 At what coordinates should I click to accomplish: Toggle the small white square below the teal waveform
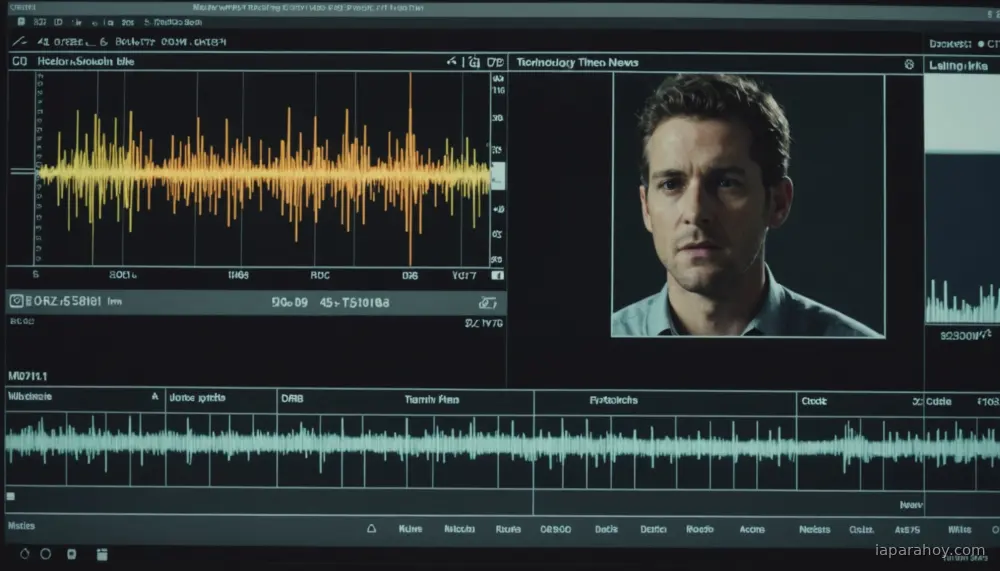click(10, 496)
